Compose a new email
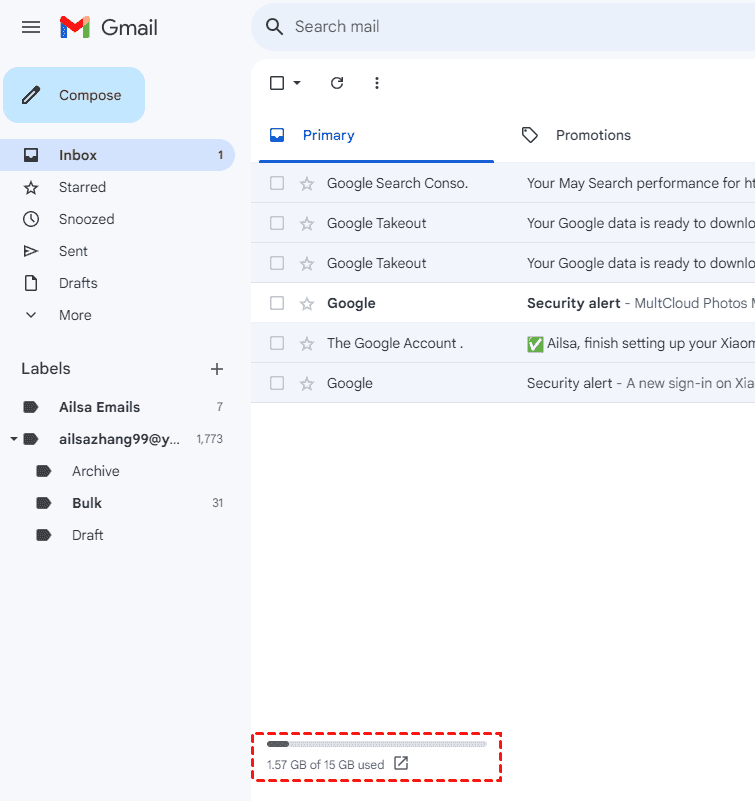The height and width of the screenshot is (801, 755). click(x=74, y=95)
